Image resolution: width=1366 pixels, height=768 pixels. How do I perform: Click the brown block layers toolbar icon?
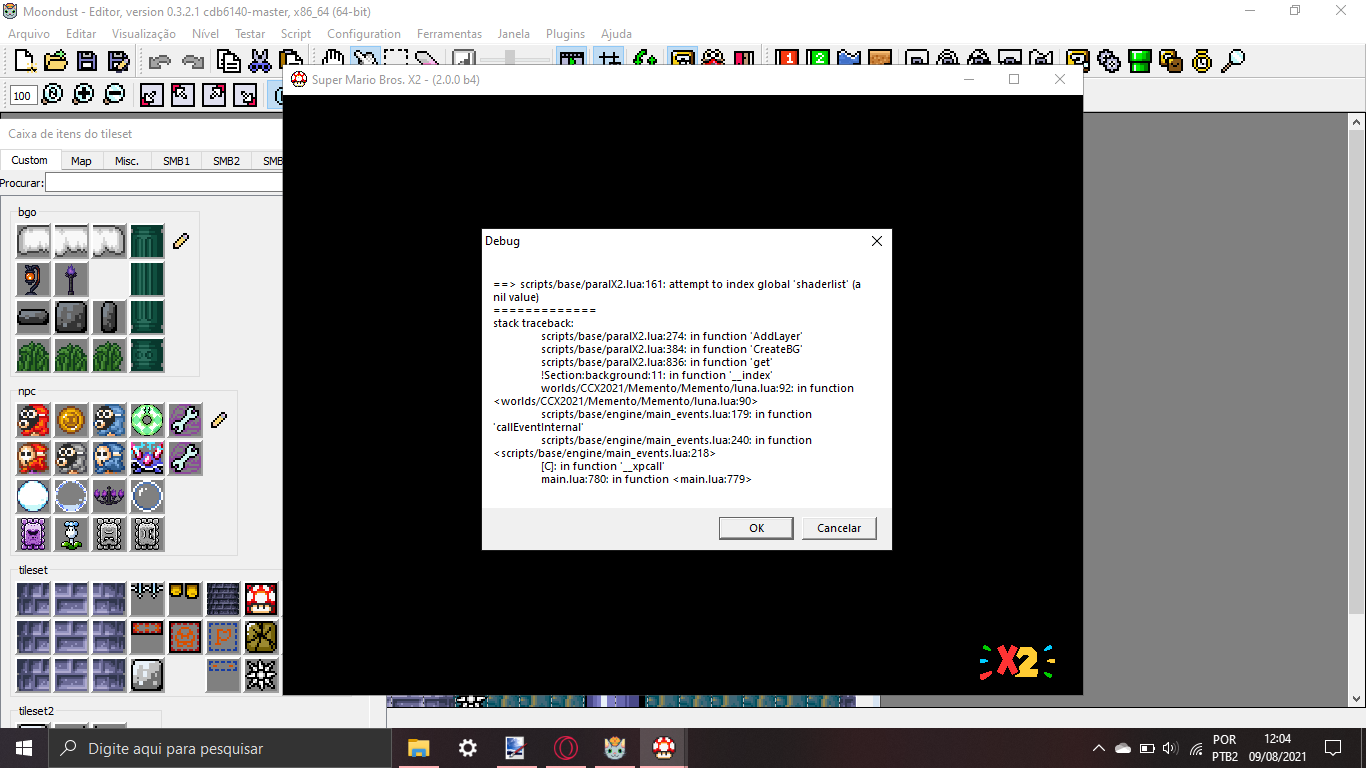click(x=1171, y=60)
